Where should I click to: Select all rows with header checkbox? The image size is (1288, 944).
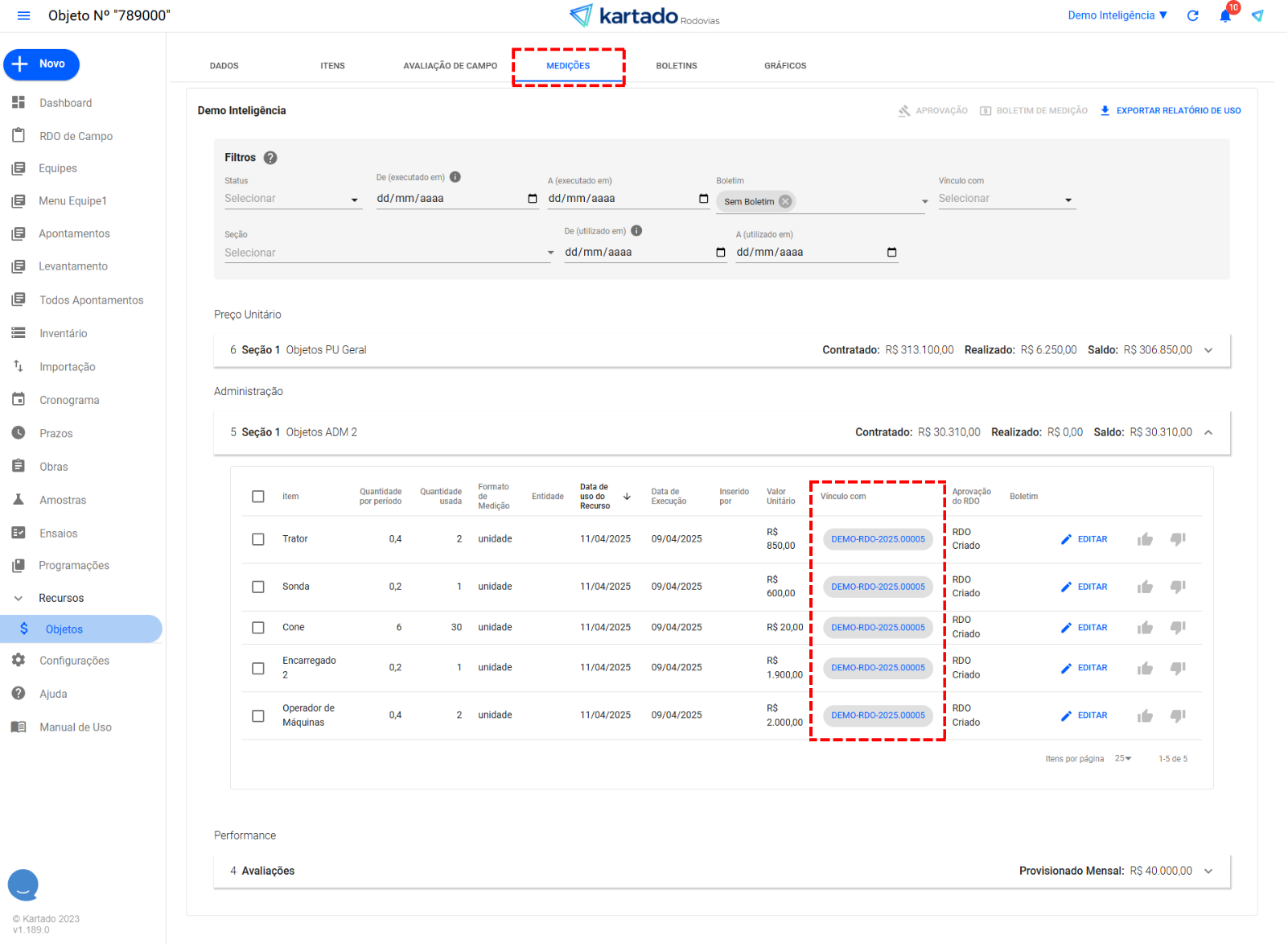click(258, 497)
